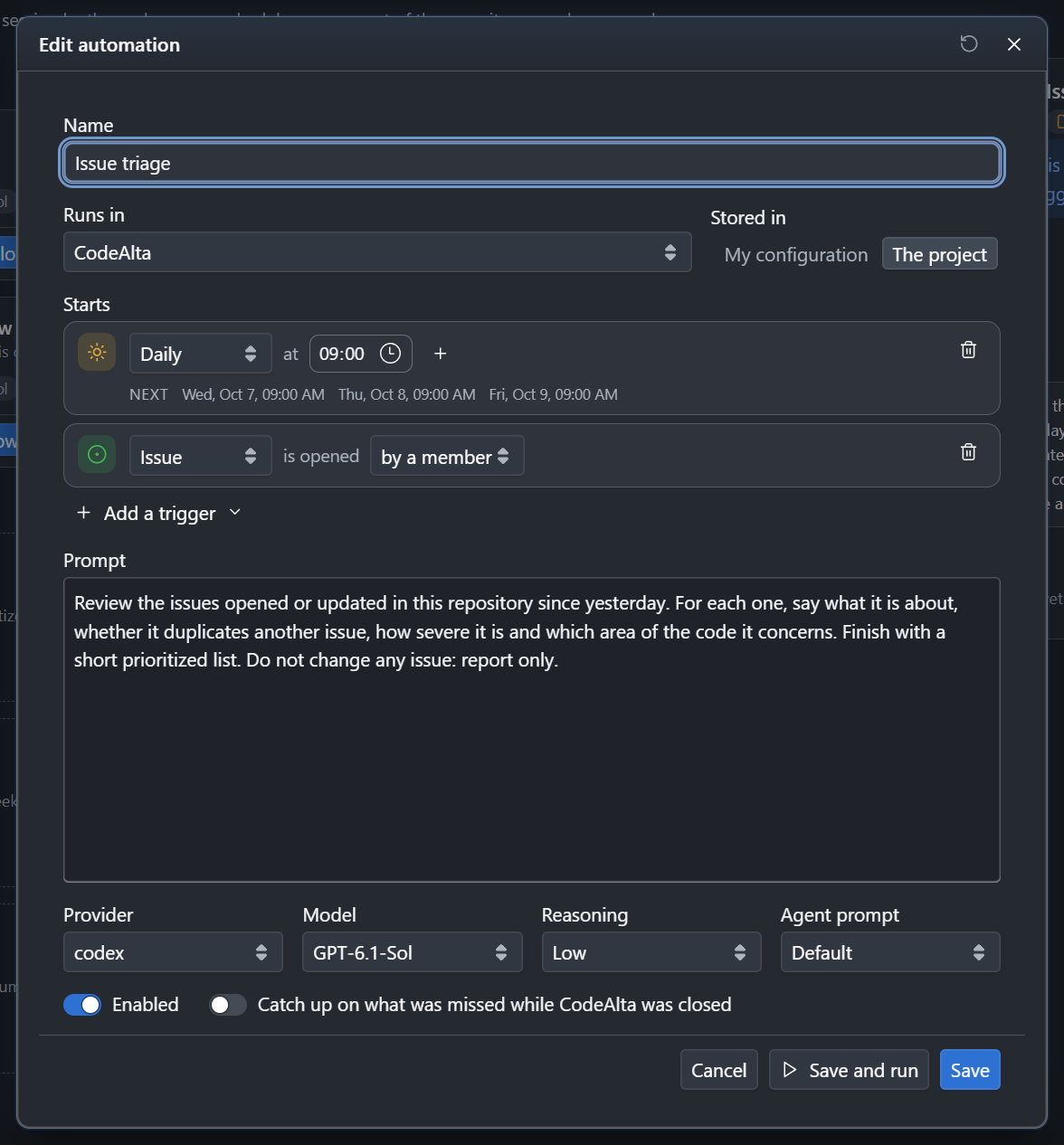1064x1145 pixels.
Task: Click Add a trigger
Action: [x=160, y=513]
